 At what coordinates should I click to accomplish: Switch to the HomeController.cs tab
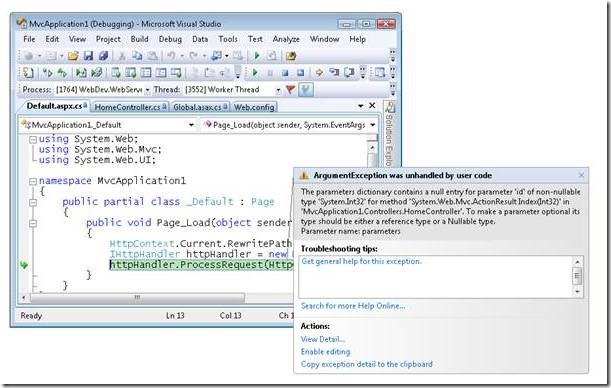point(130,107)
